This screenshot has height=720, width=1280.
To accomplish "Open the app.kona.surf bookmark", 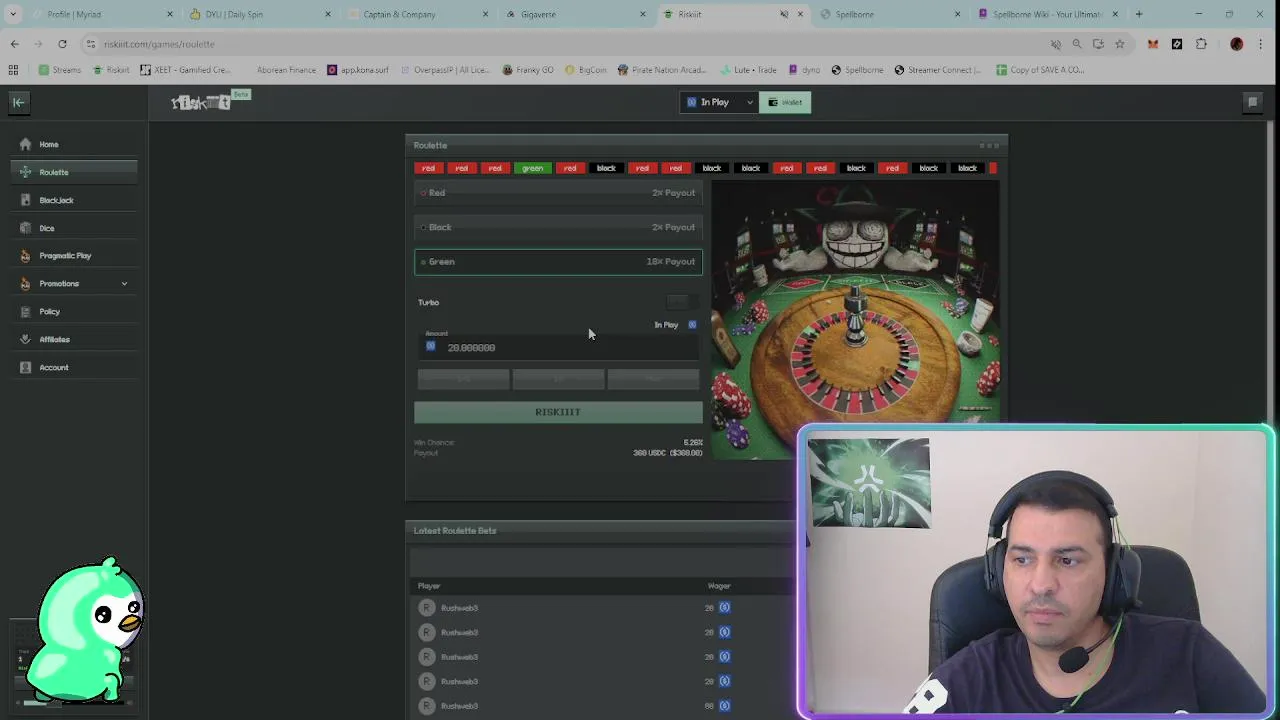I will (x=358, y=70).
